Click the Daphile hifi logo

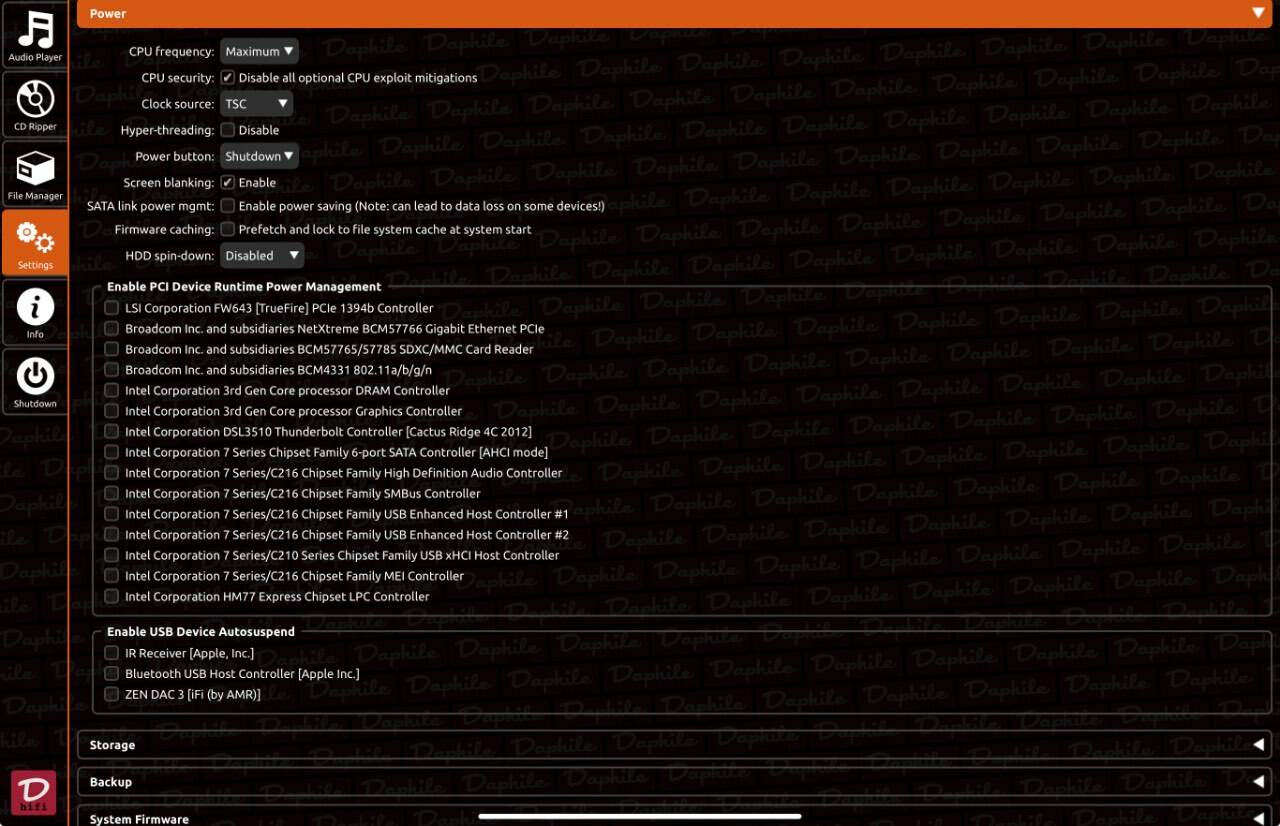pos(33,793)
